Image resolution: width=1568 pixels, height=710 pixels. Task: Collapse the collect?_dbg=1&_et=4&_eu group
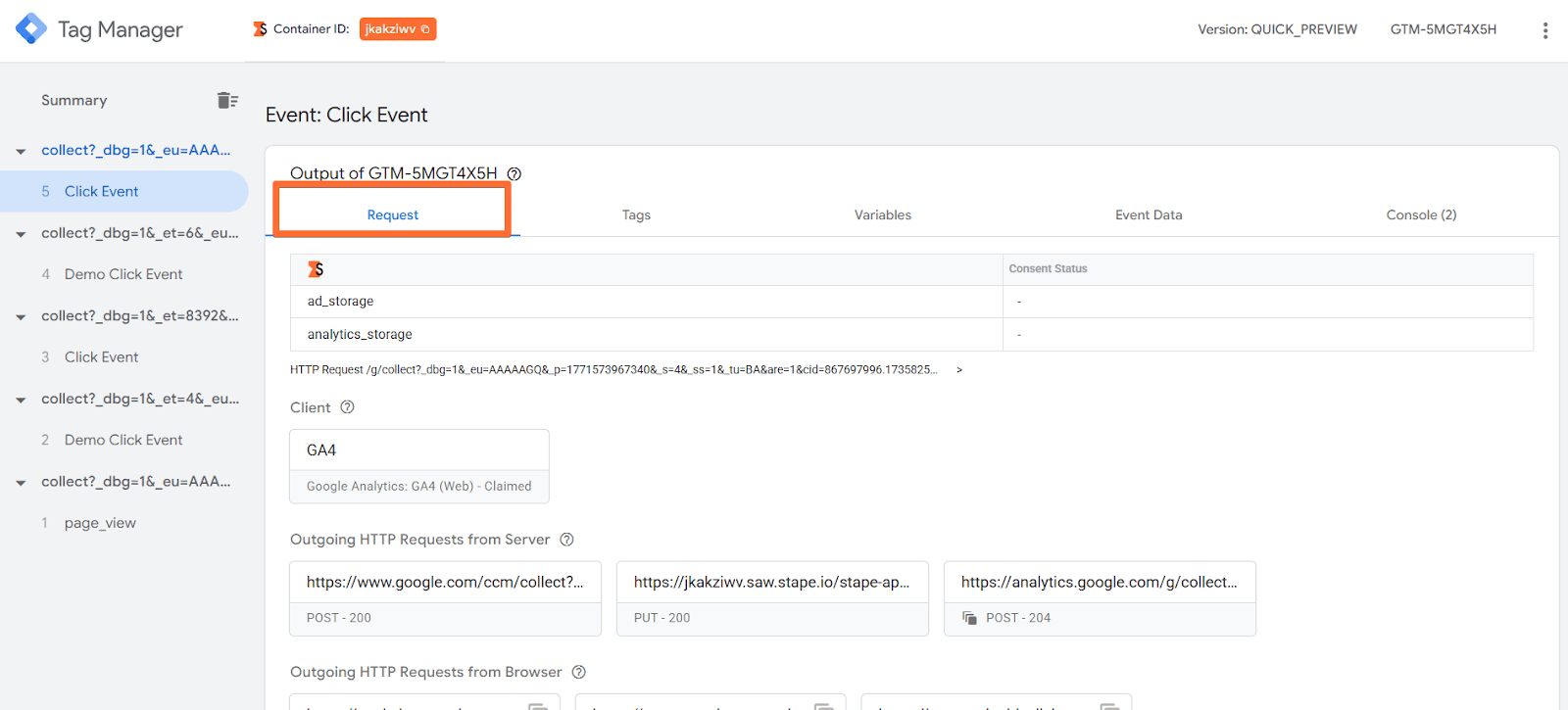click(x=21, y=401)
